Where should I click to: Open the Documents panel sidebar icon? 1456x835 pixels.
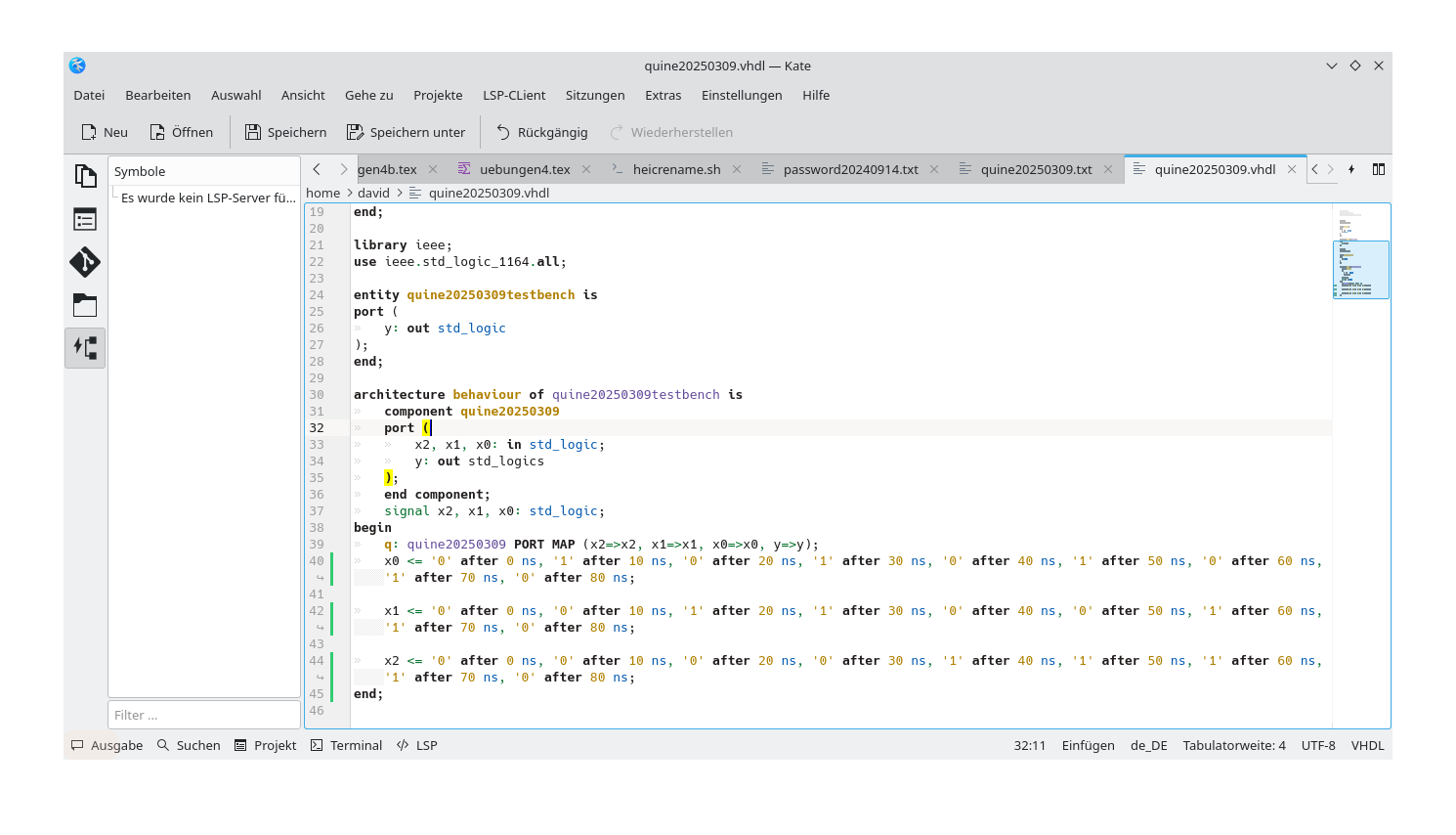[x=85, y=176]
